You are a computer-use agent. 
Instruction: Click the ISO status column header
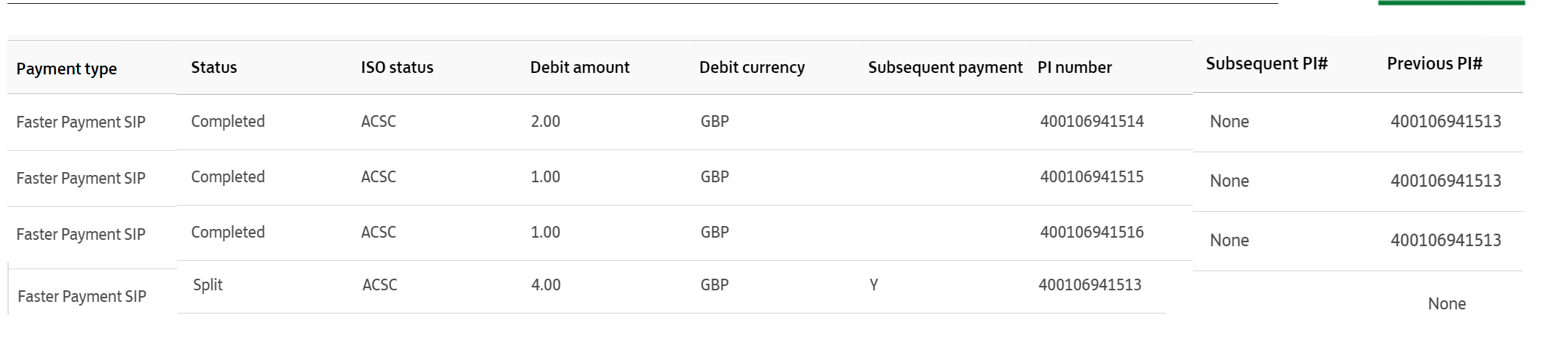point(397,68)
